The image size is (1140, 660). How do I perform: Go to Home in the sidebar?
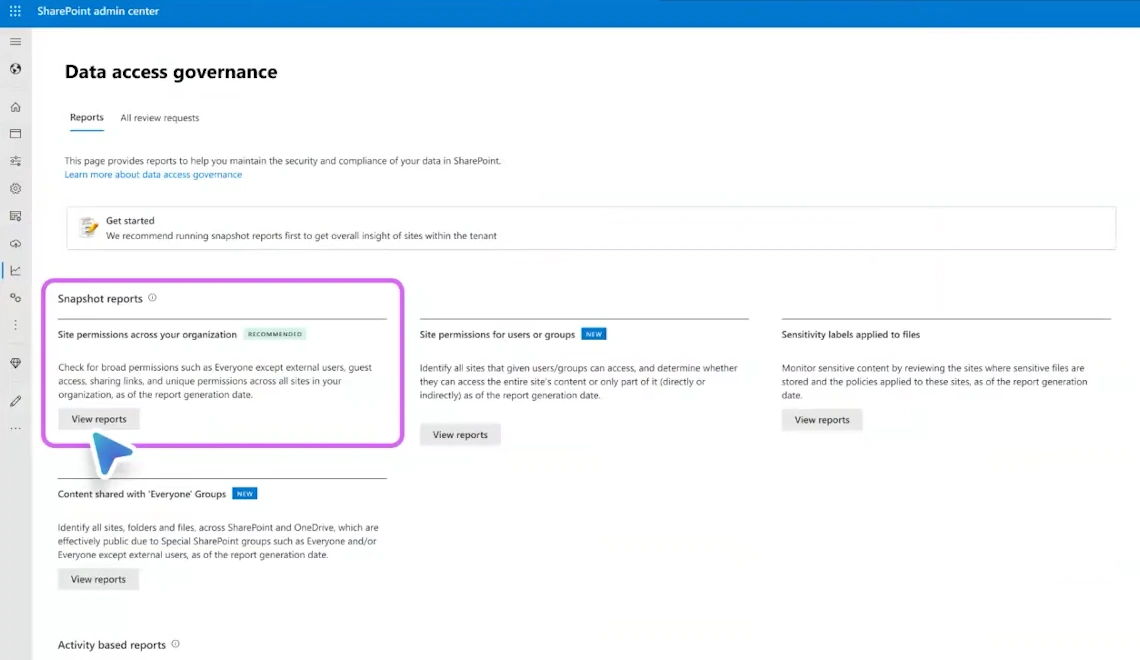pyautogui.click(x=15, y=107)
